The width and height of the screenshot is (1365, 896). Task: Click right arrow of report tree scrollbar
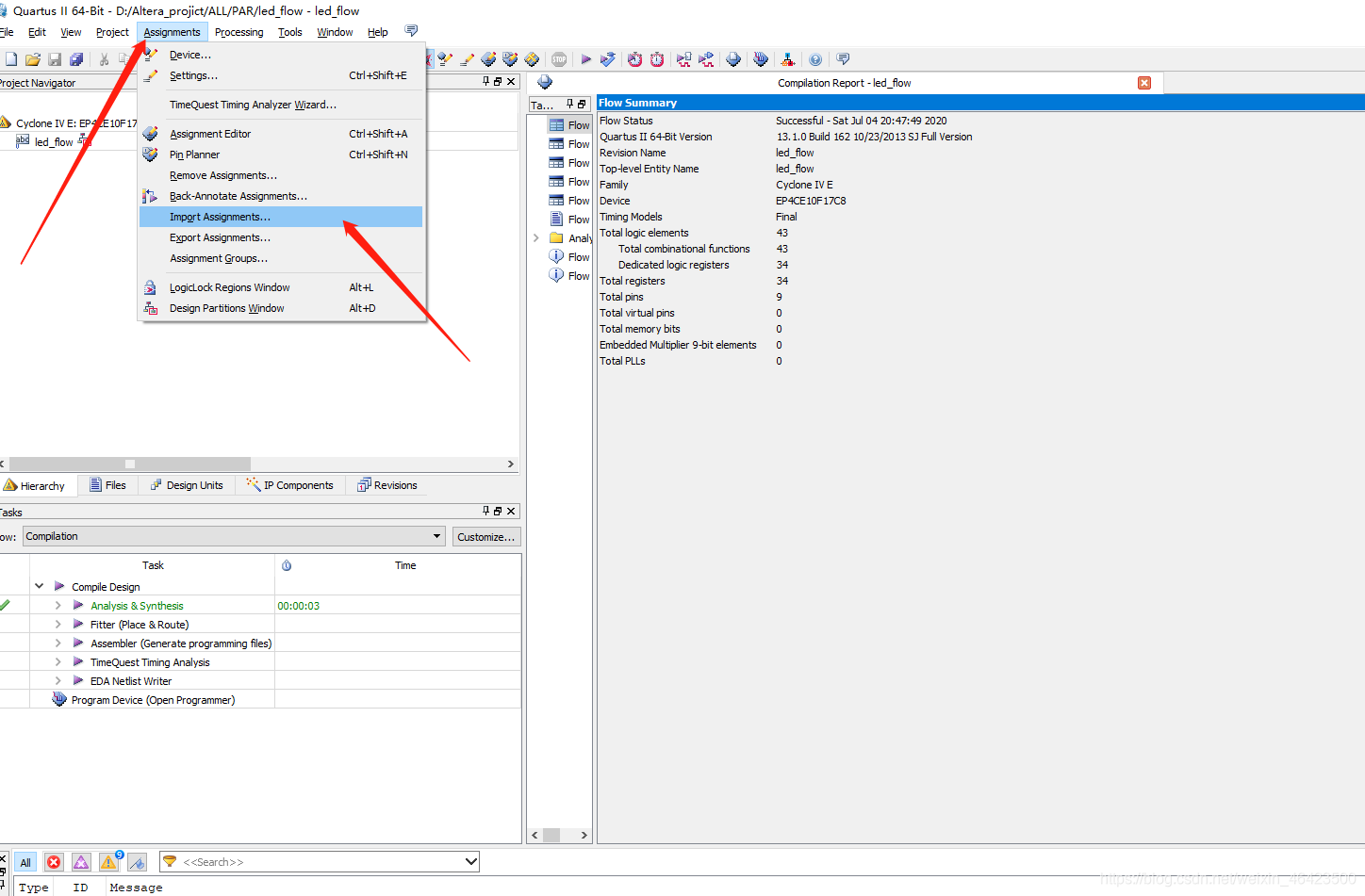[584, 835]
